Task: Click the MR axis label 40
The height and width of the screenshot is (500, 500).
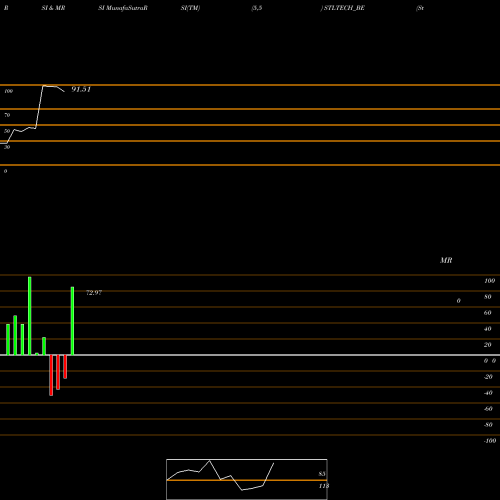Action: 488,329
